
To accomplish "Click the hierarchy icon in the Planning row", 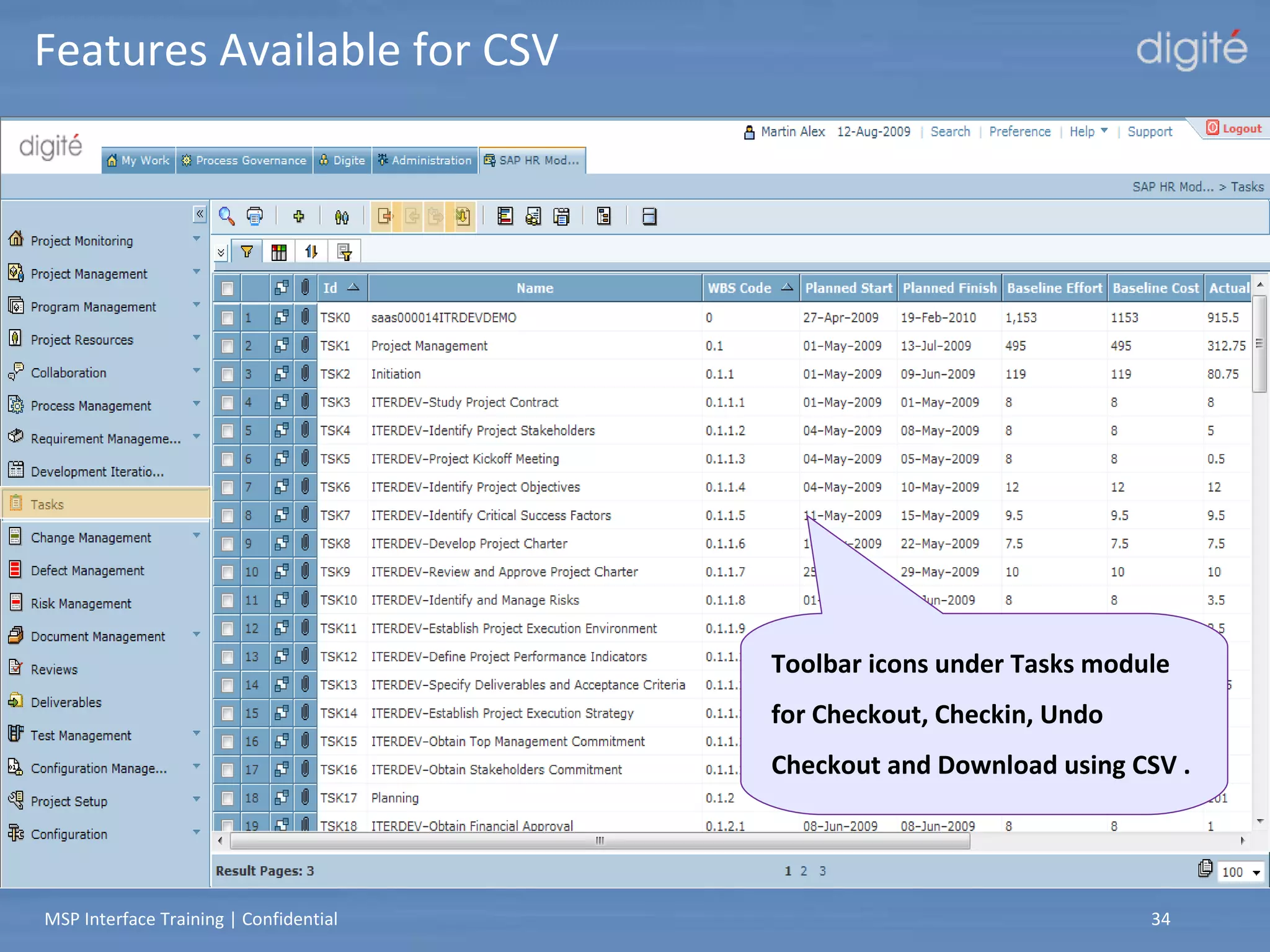I will [x=282, y=798].
